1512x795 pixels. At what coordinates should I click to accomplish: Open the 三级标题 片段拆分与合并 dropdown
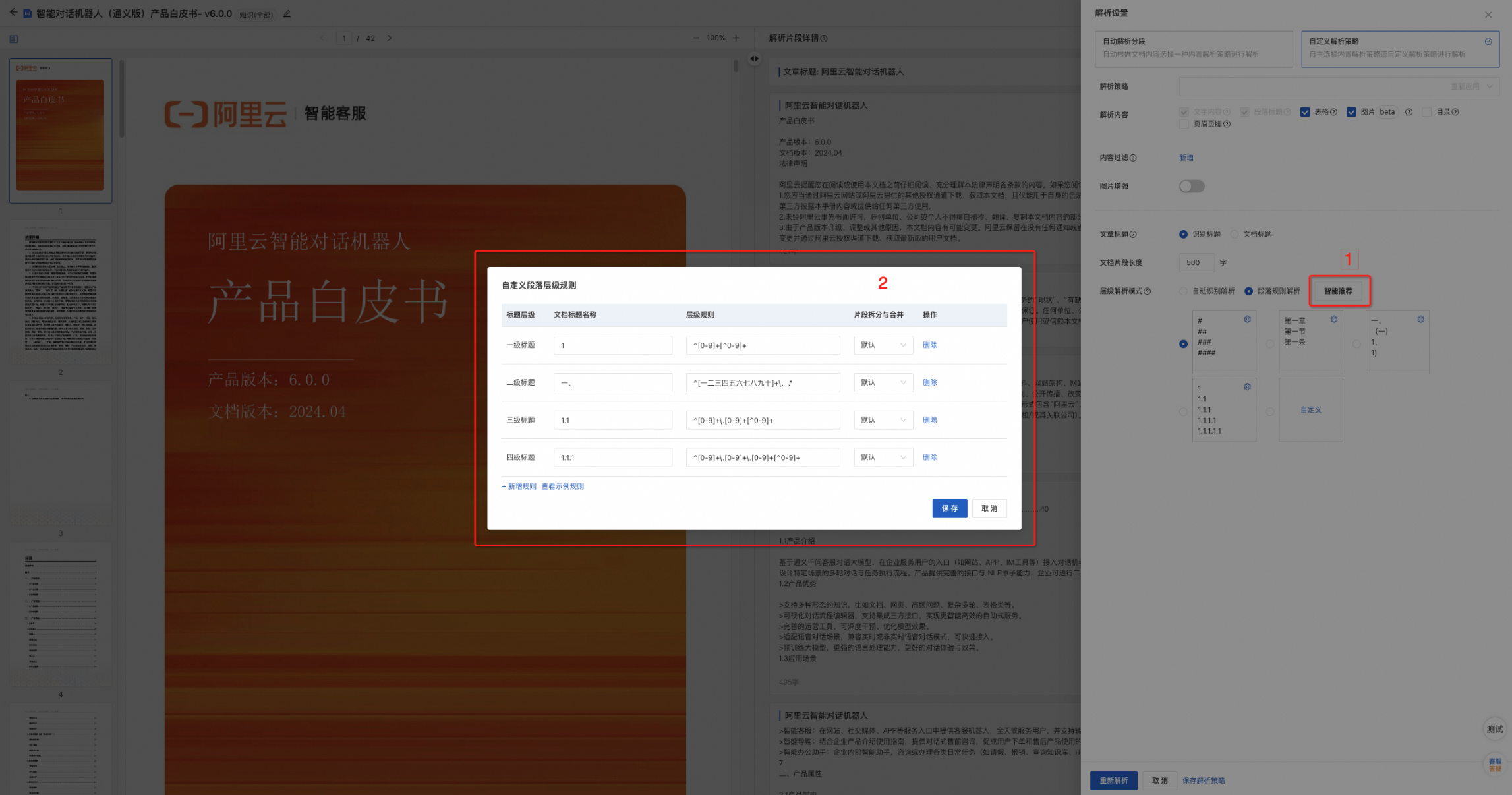[883, 421]
